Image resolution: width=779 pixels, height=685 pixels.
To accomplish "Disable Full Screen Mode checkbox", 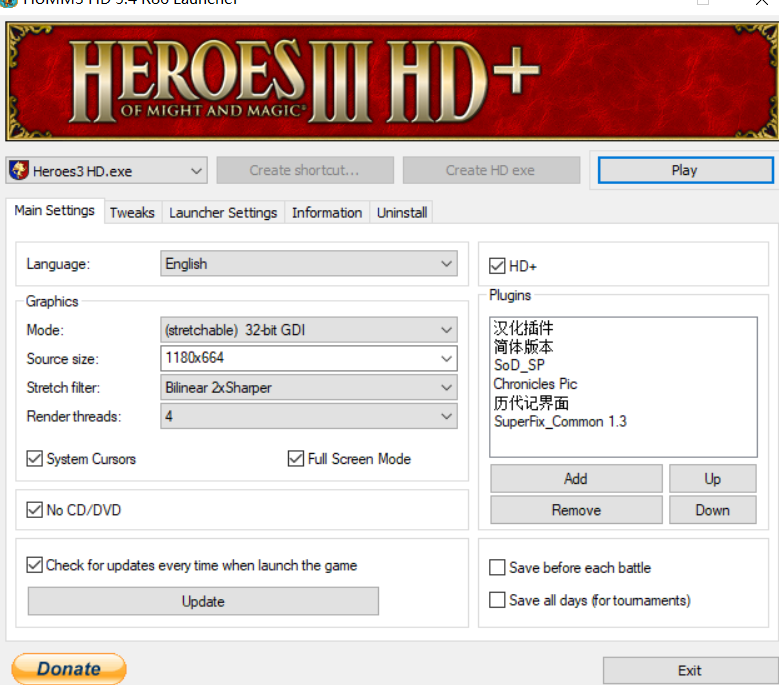I will (x=296, y=458).
